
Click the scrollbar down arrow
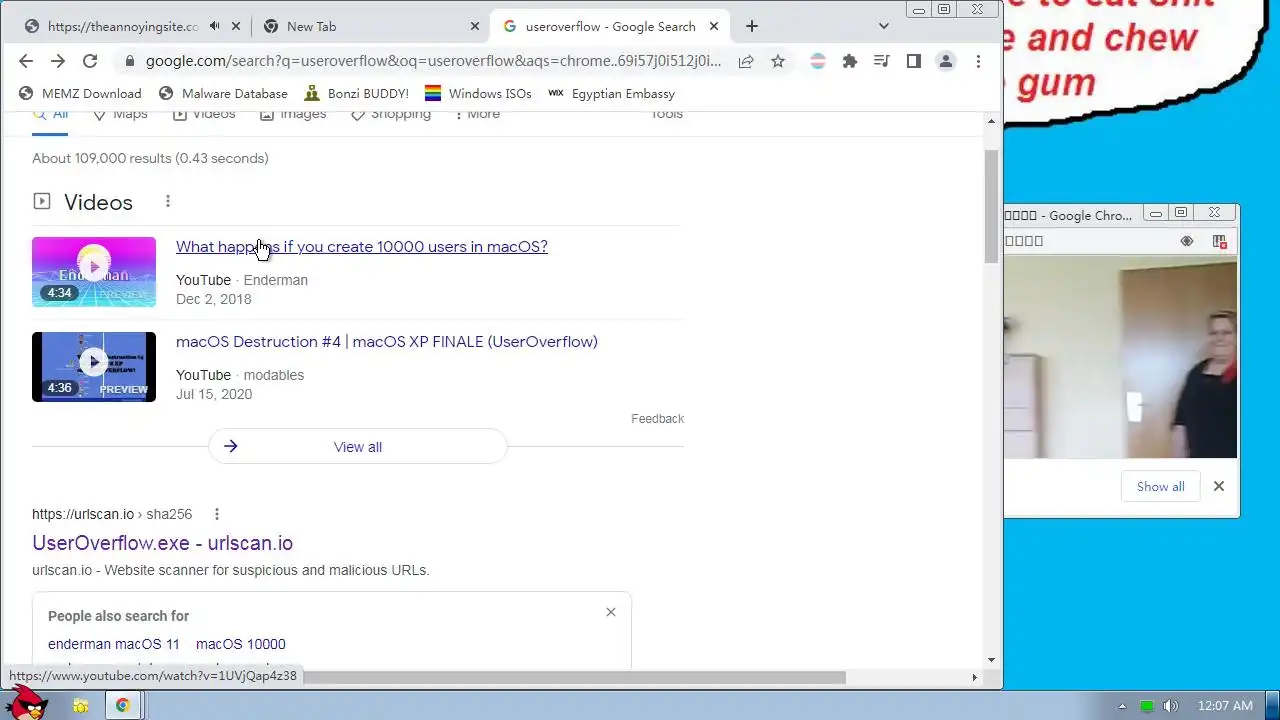point(992,660)
